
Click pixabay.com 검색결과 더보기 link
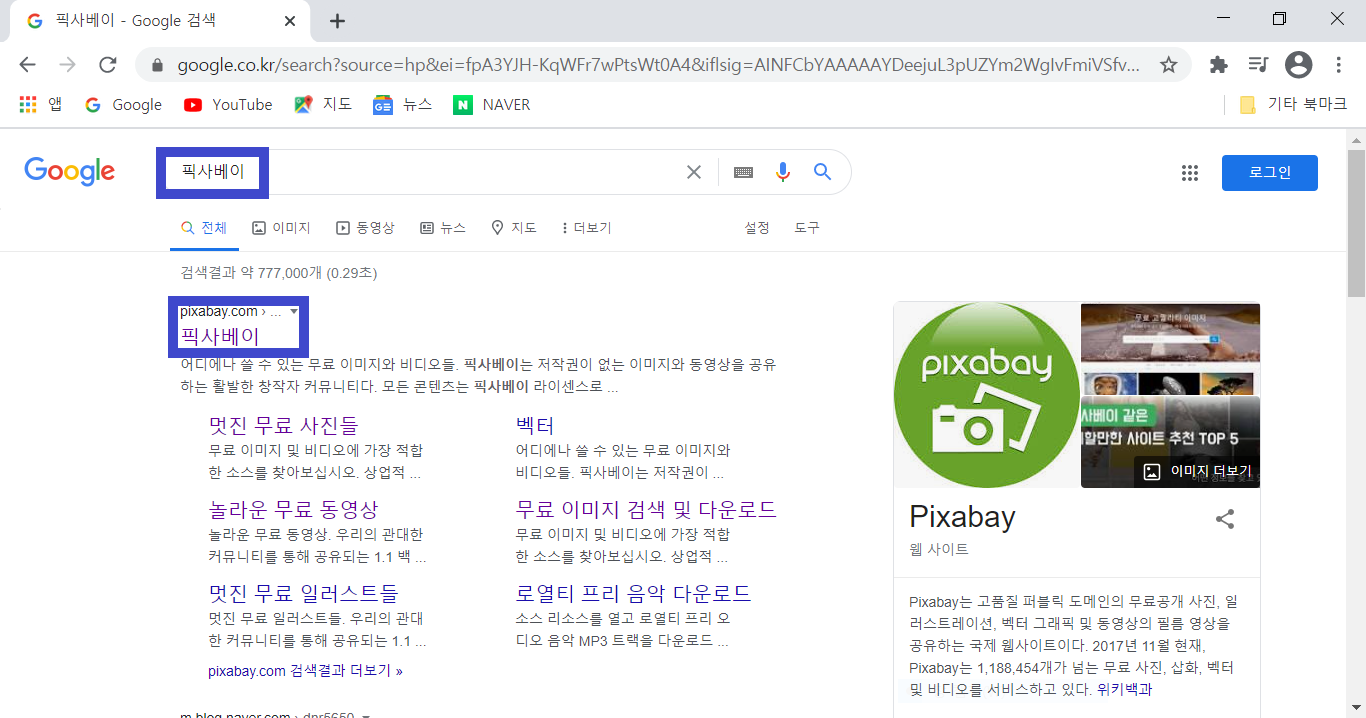[305, 671]
